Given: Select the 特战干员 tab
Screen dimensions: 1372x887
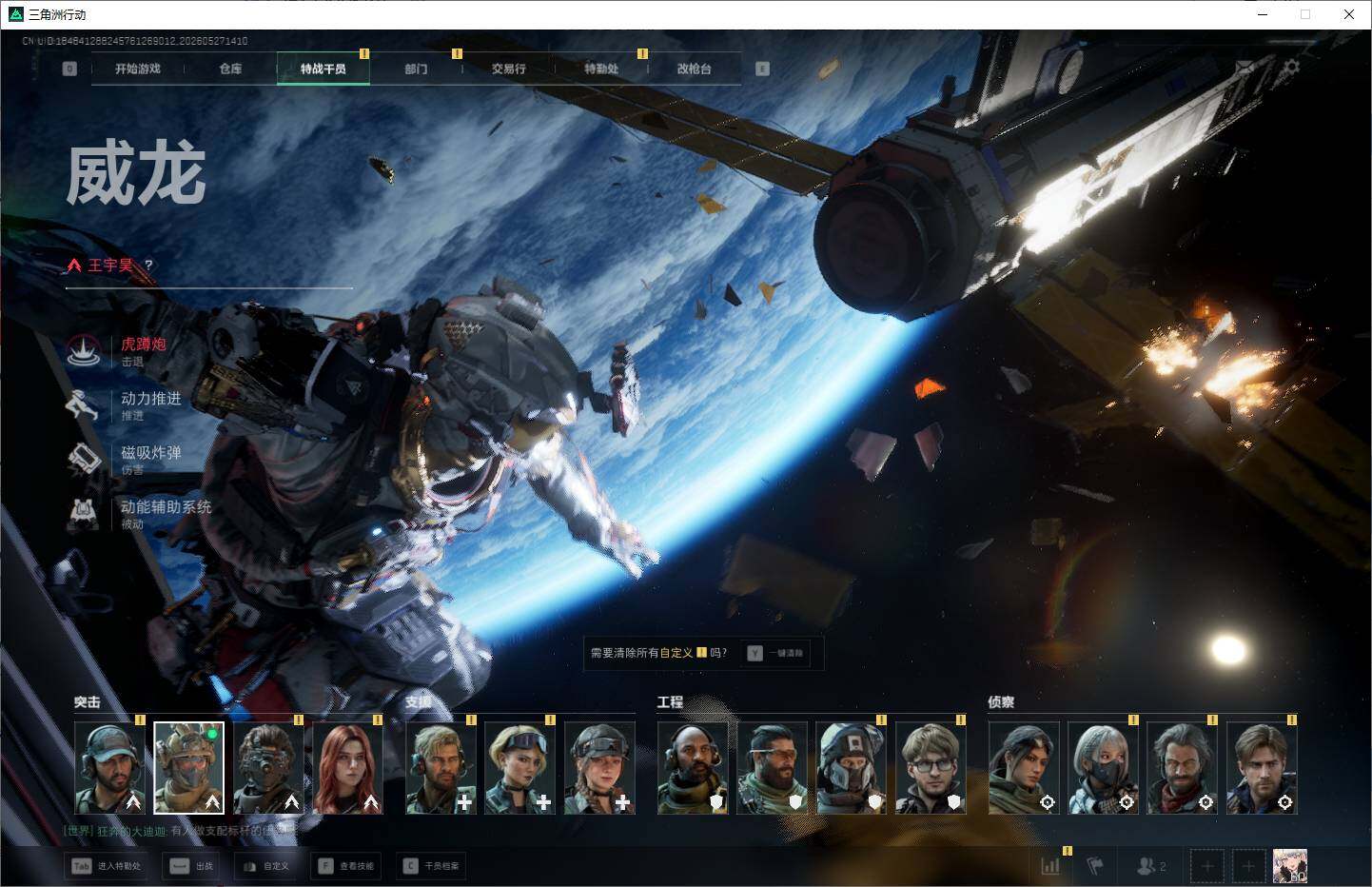Looking at the screenshot, I should tap(323, 69).
